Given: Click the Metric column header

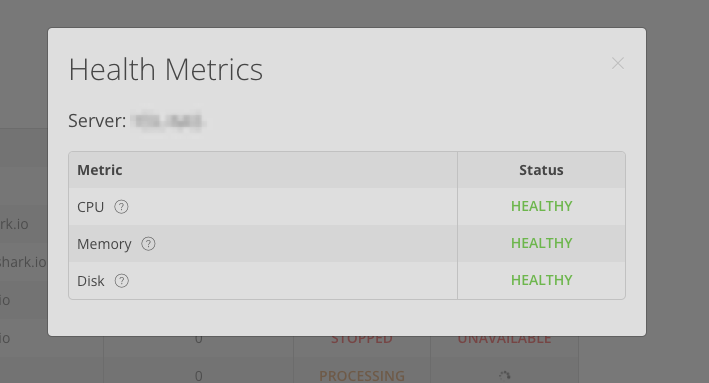Looking at the screenshot, I should 100,170.
